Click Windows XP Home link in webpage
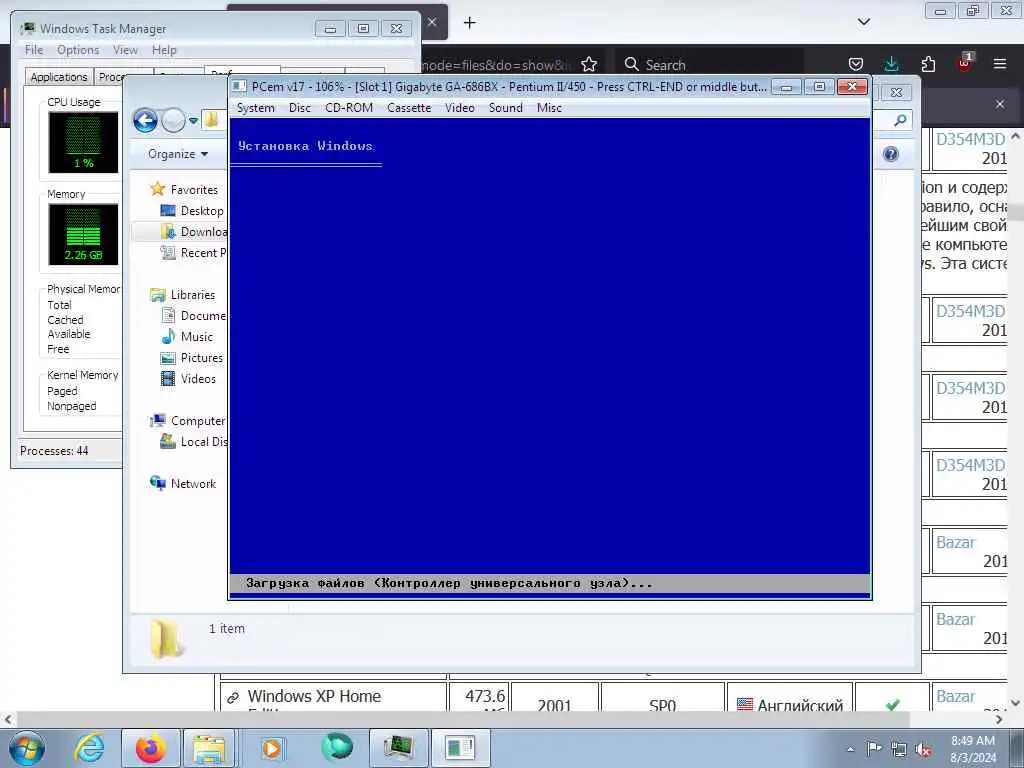 314,697
